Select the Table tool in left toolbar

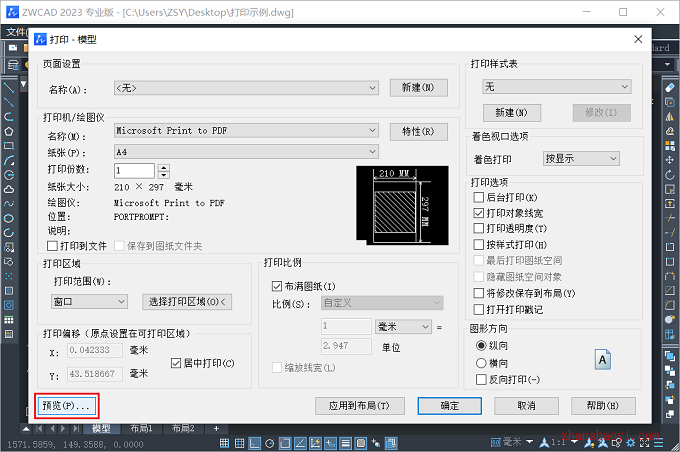(x=9, y=320)
